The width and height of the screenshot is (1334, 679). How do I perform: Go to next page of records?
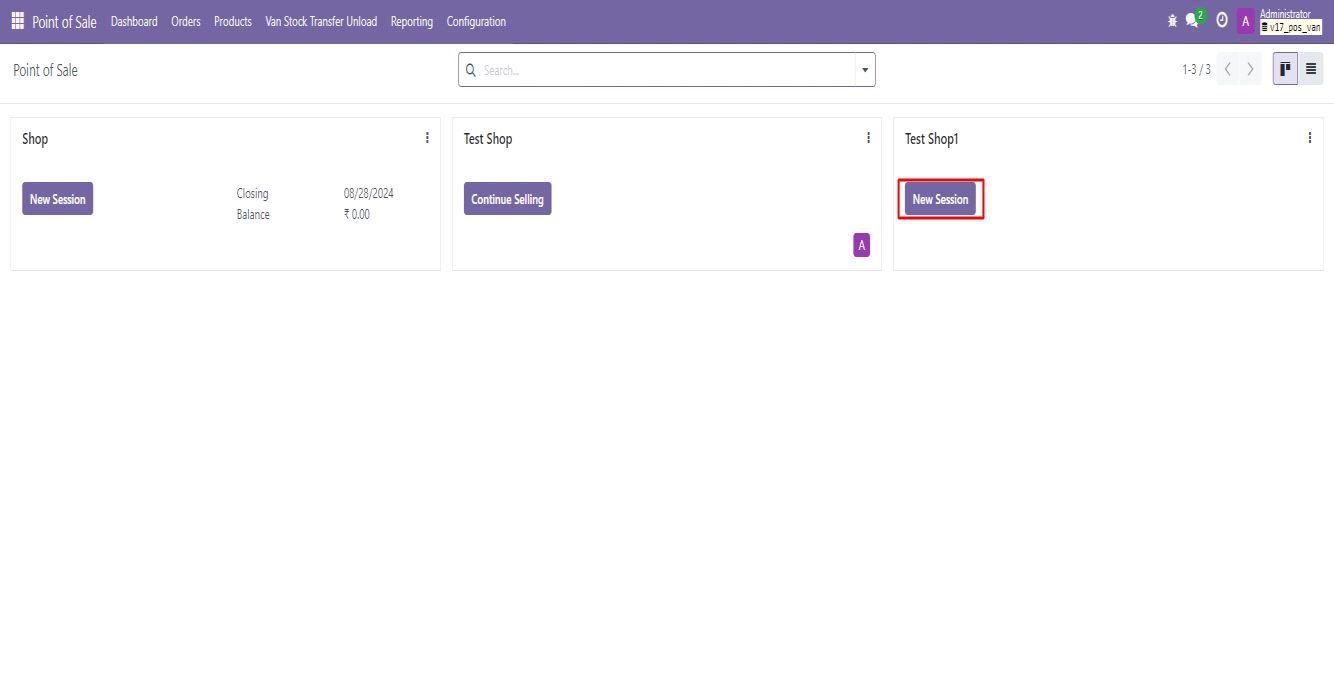tap(1250, 69)
